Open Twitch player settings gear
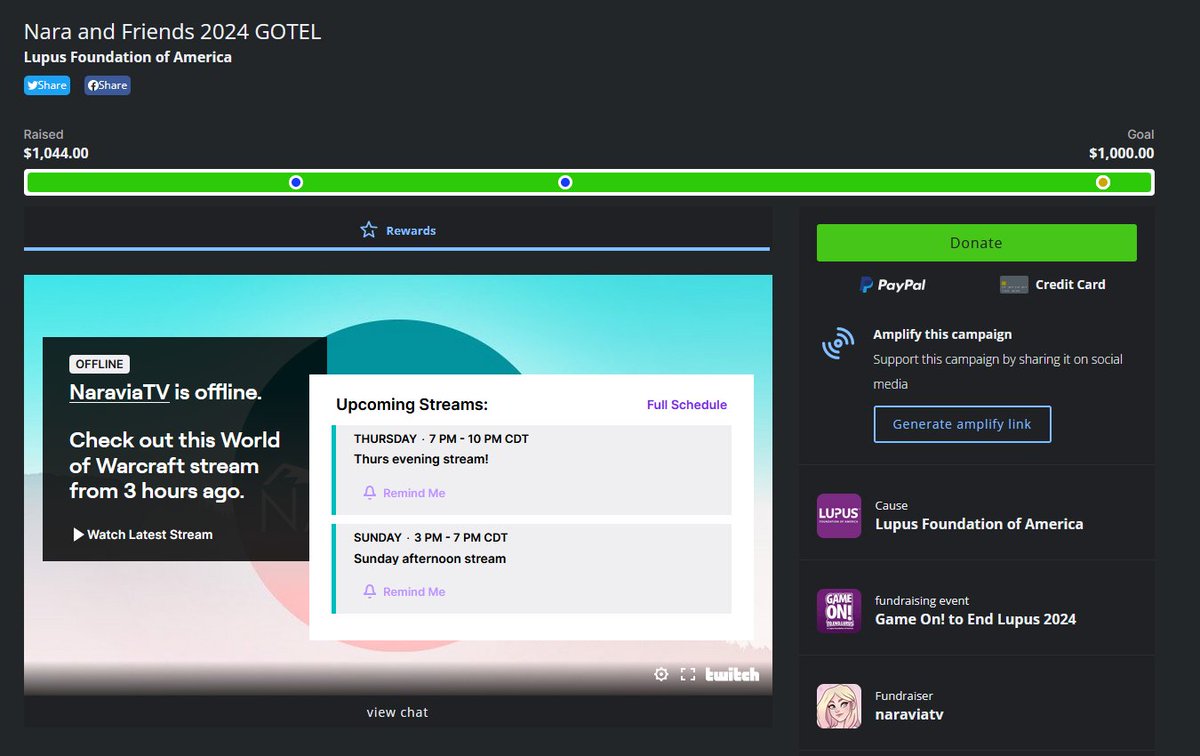The width and height of the screenshot is (1200, 756). coord(661,675)
